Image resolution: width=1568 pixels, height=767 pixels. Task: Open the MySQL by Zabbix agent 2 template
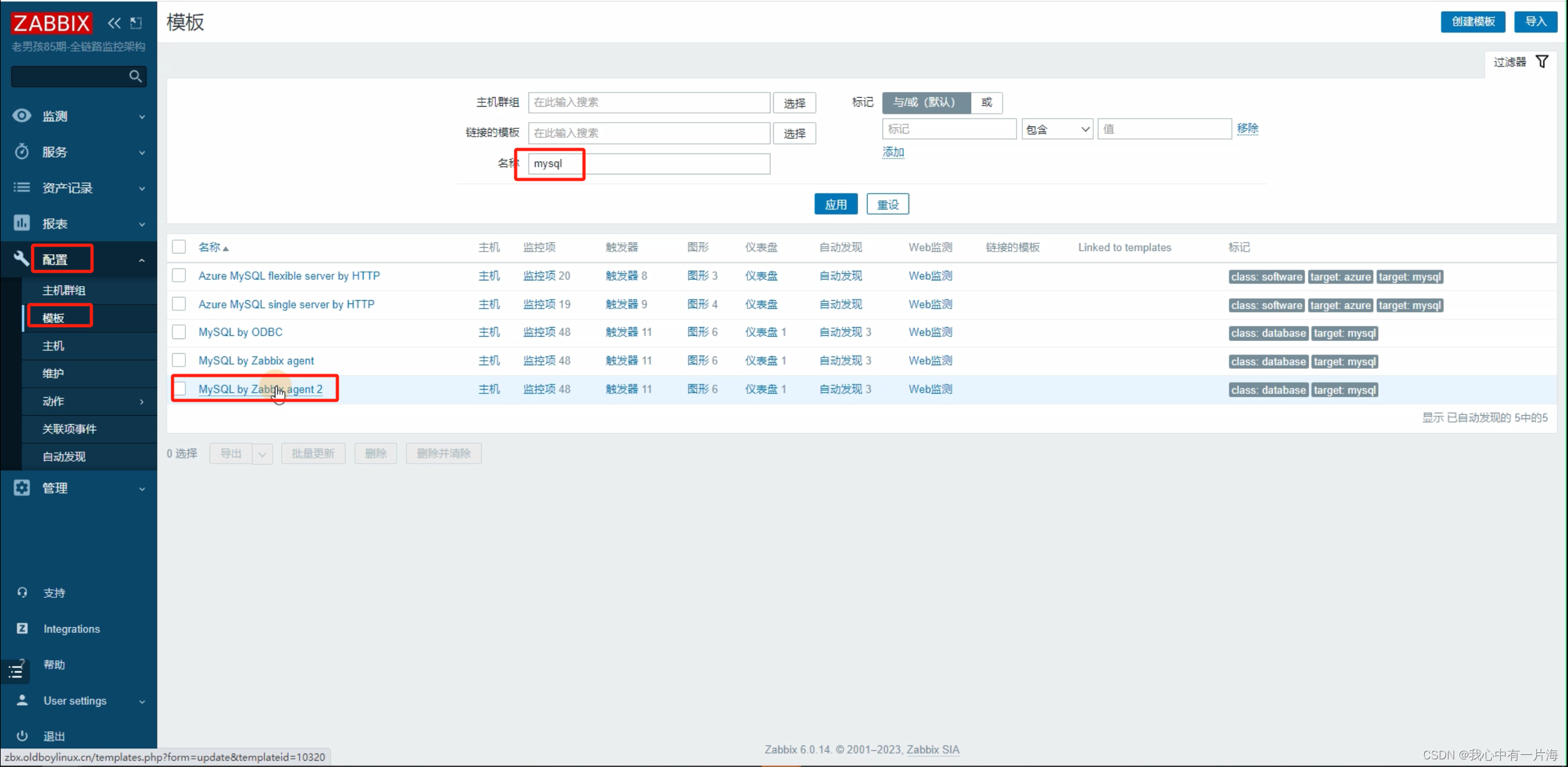coord(261,389)
